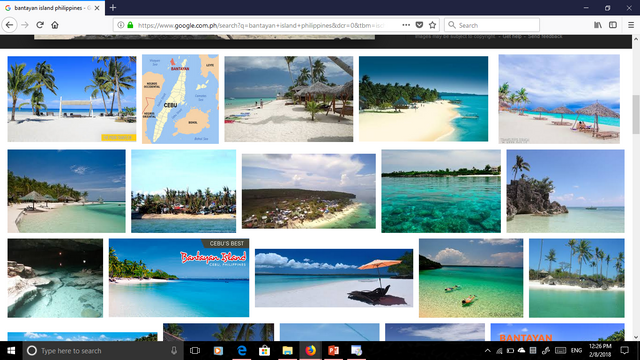Open the damaged palms shoreline image
Screen dimensions: 640x360
click(184, 191)
